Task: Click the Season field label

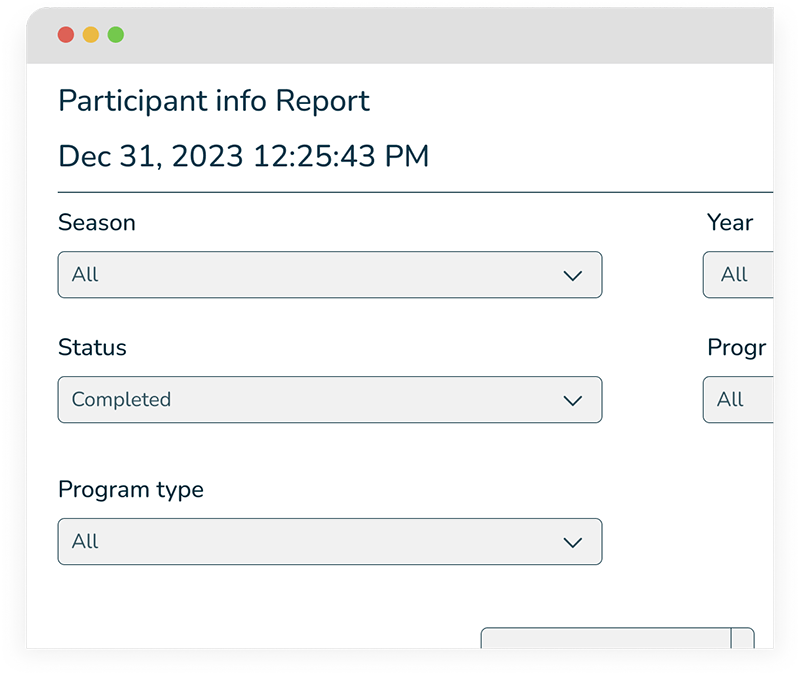Action: click(x=97, y=222)
